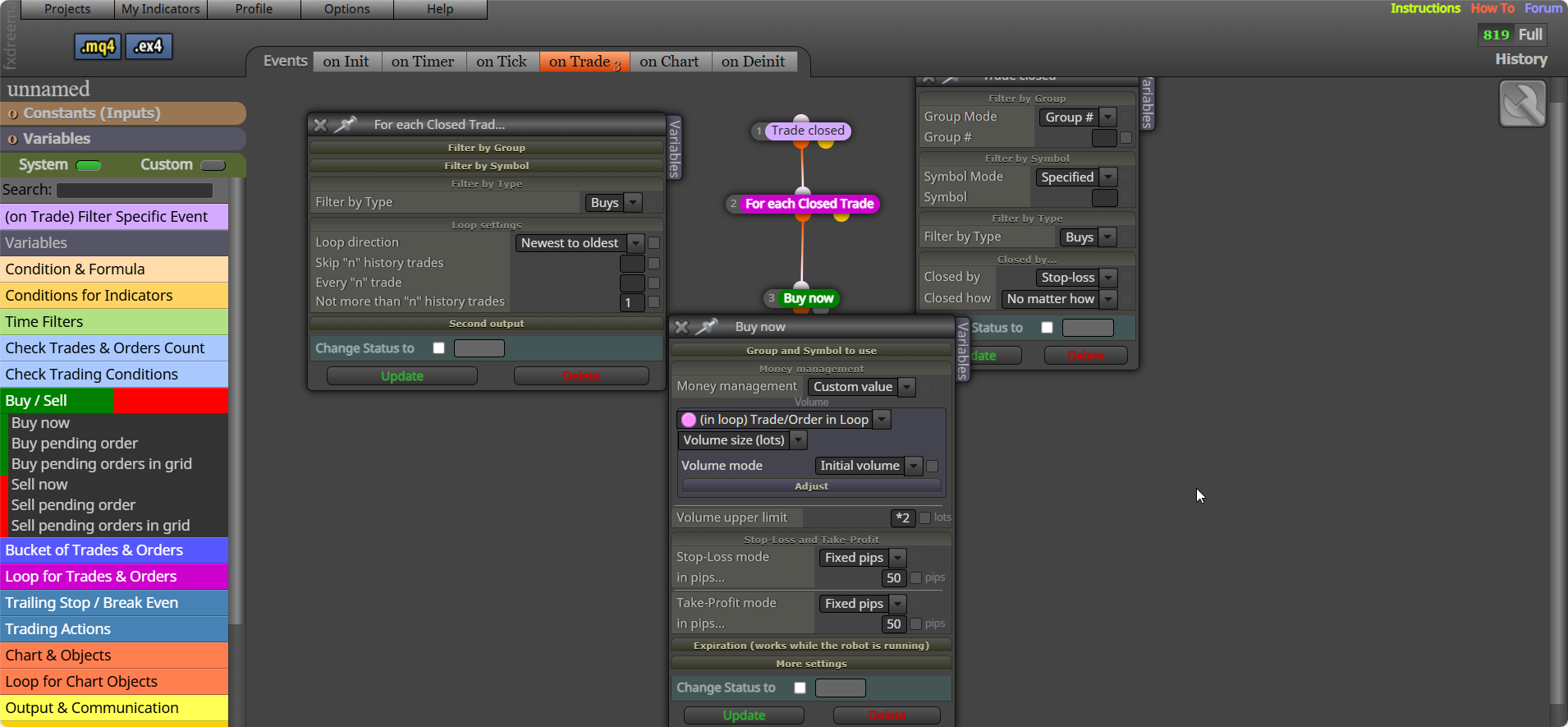Select the Trade closed node
The height and width of the screenshot is (727, 1568).
[x=808, y=131]
